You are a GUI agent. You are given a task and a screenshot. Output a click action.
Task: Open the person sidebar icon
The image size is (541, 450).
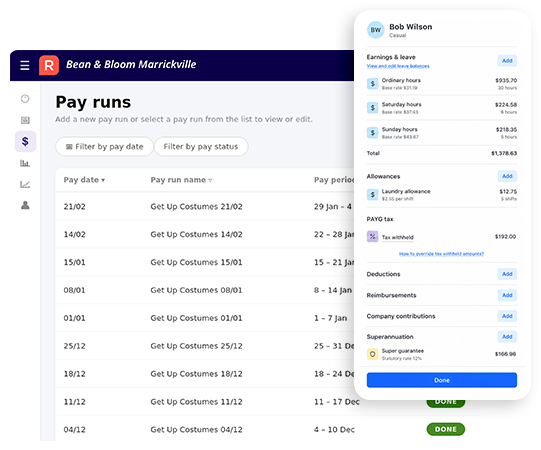point(25,205)
